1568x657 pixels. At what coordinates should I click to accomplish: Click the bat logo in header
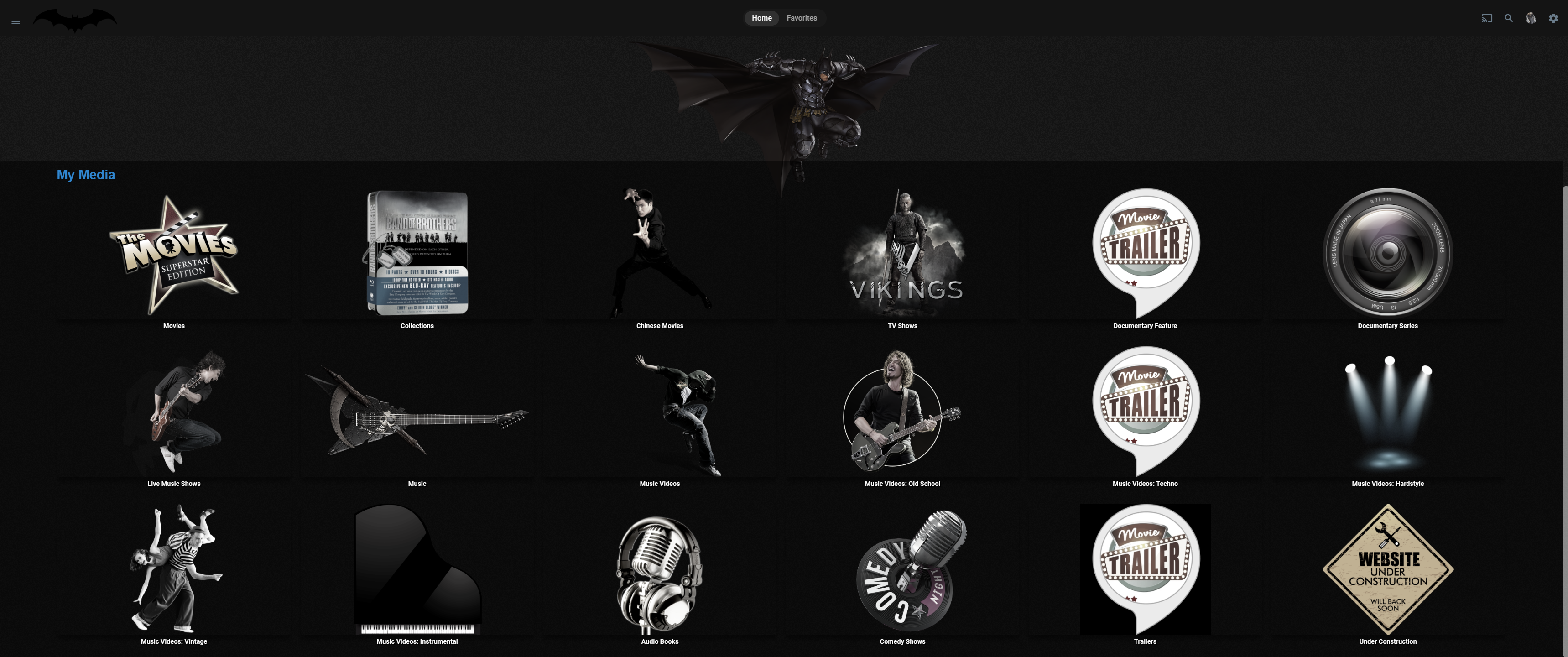[x=74, y=21]
